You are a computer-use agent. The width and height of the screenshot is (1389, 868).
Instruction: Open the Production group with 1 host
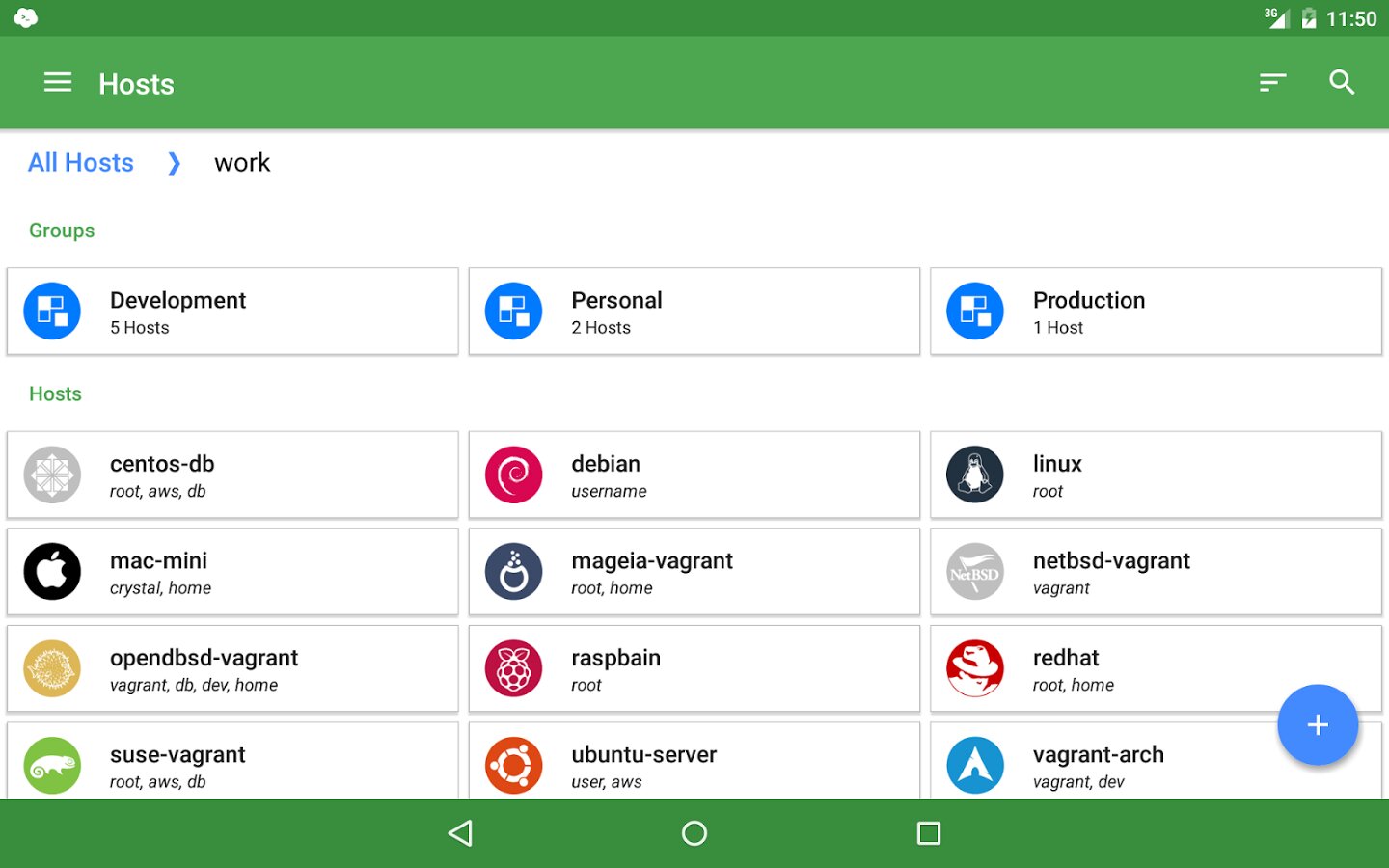point(1156,312)
